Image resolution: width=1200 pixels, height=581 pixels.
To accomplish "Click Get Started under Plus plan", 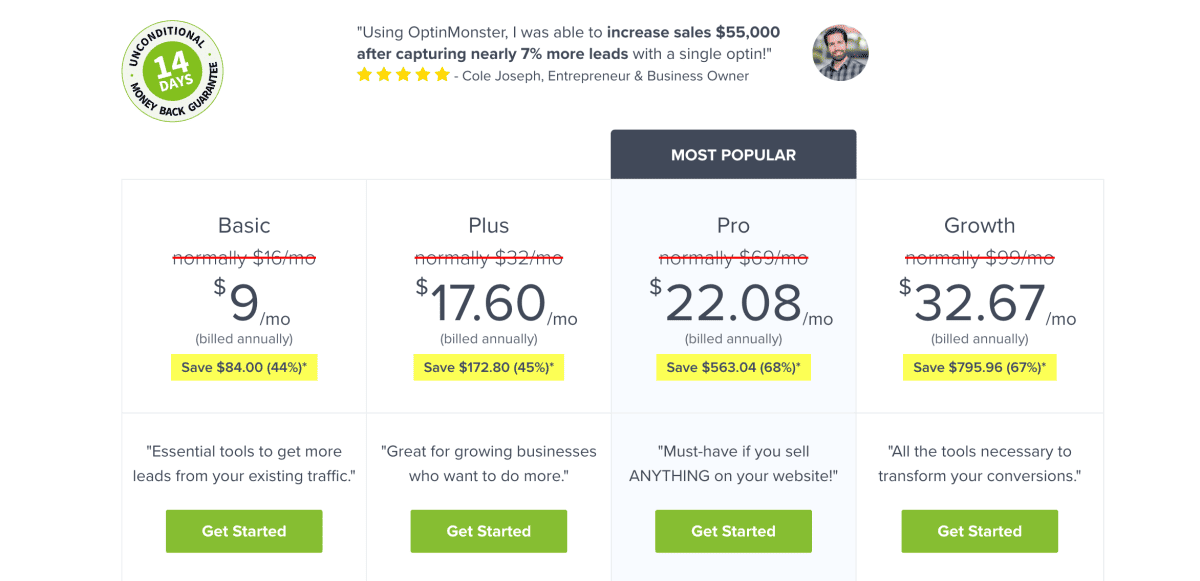I will (488, 531).
